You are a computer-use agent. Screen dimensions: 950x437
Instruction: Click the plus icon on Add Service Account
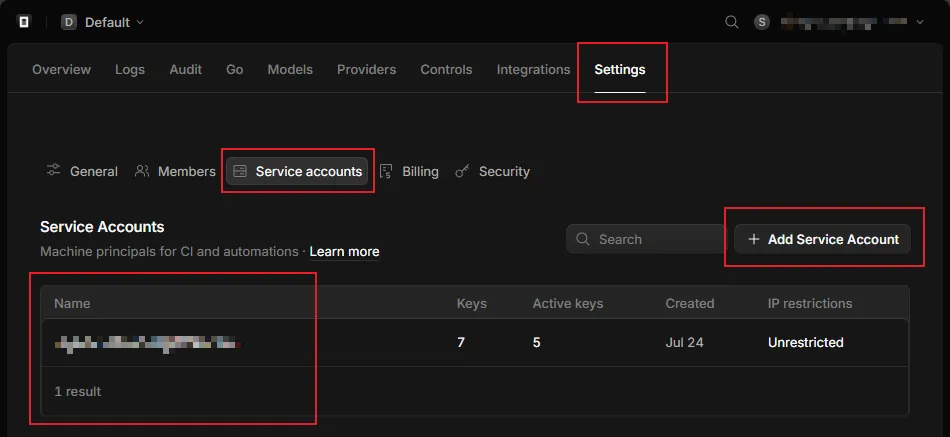tap(754, 239)
